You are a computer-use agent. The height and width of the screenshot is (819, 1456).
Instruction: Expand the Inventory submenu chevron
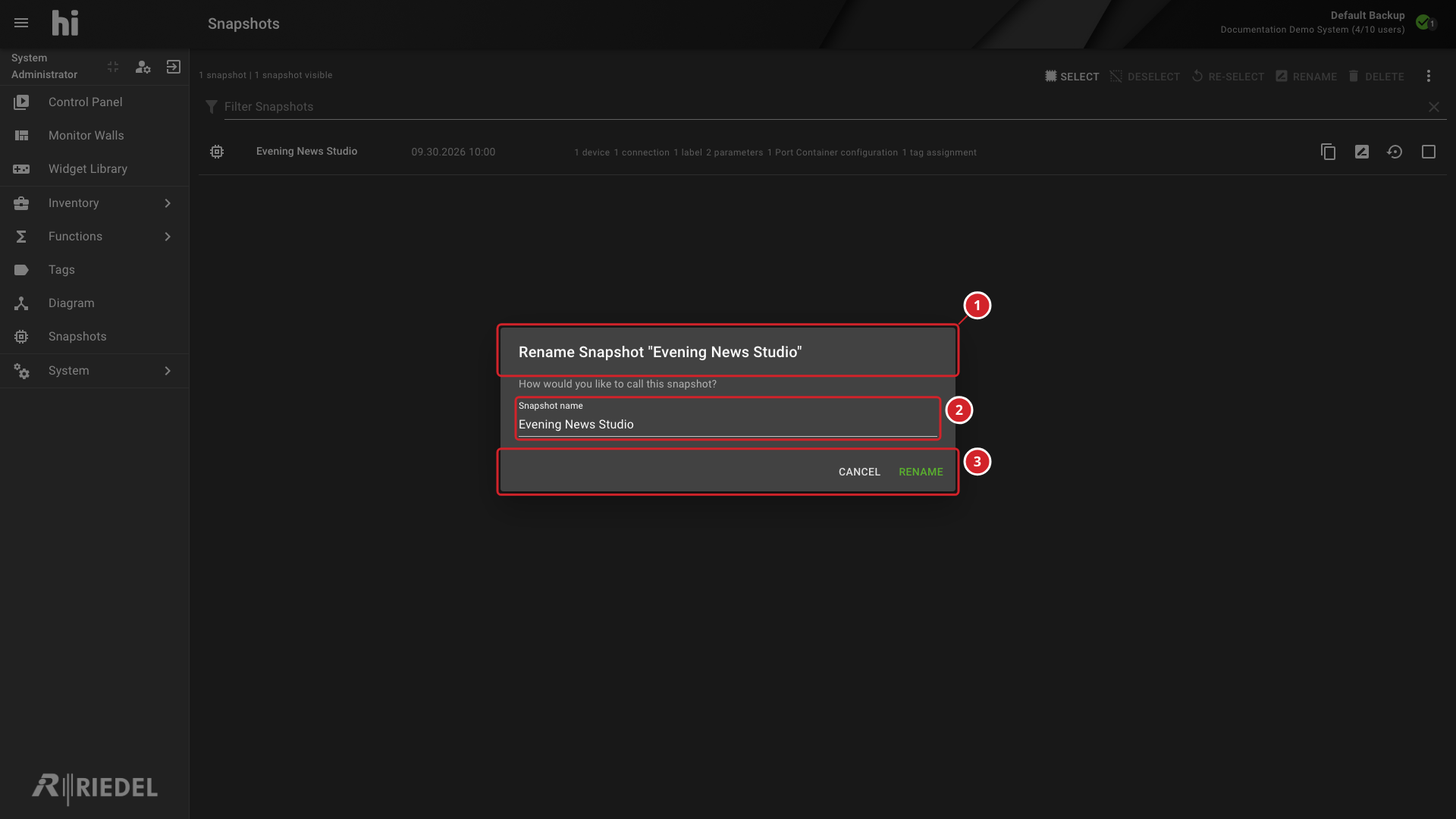tap(168, 203)
